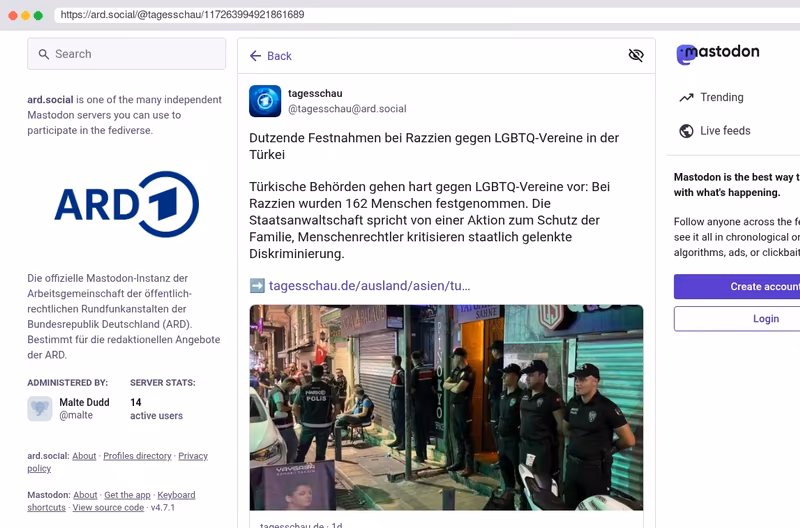Toggle the hide-media eye icon
Image resolution: width=800 pixels, height=528 pixels.
[636, 55]
